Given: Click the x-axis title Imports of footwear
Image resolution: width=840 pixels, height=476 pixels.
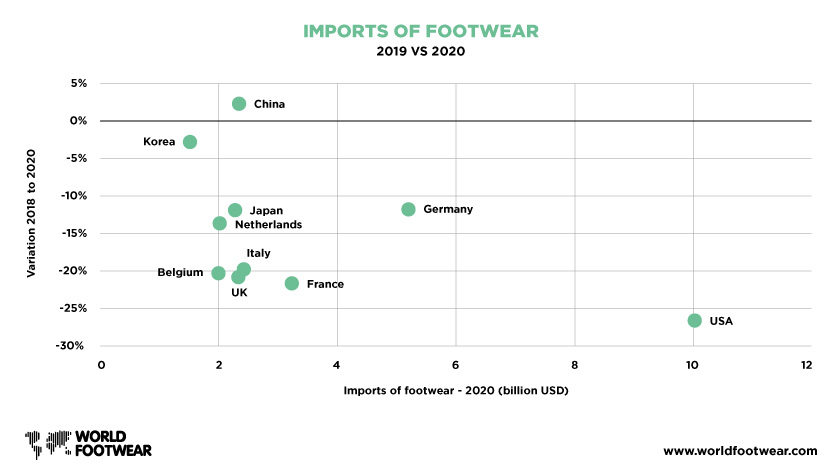Looking at the screenshot, I should 456,390.
